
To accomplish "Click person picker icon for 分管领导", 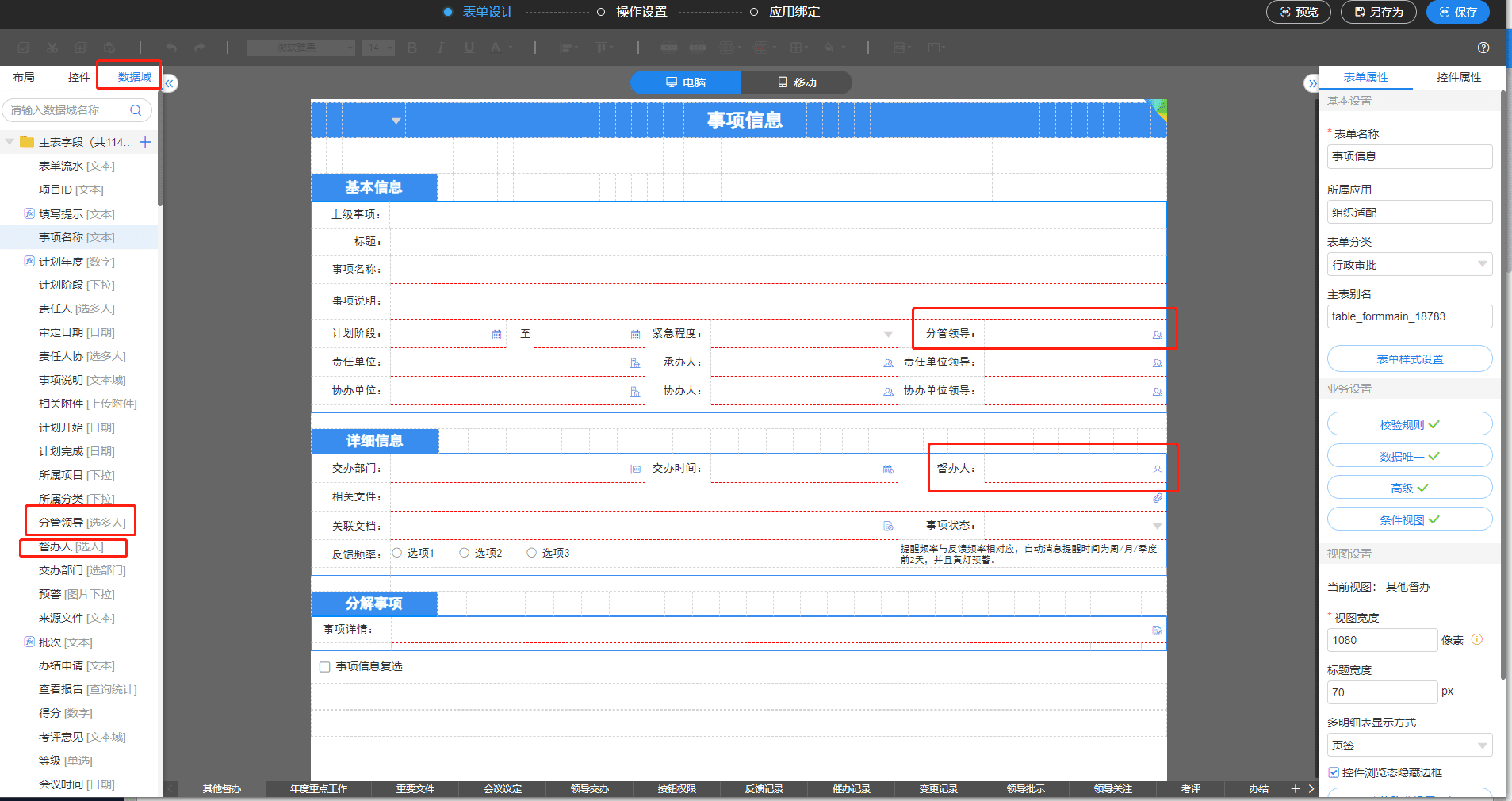I will pyautogui.click(x=1158, y=335).
